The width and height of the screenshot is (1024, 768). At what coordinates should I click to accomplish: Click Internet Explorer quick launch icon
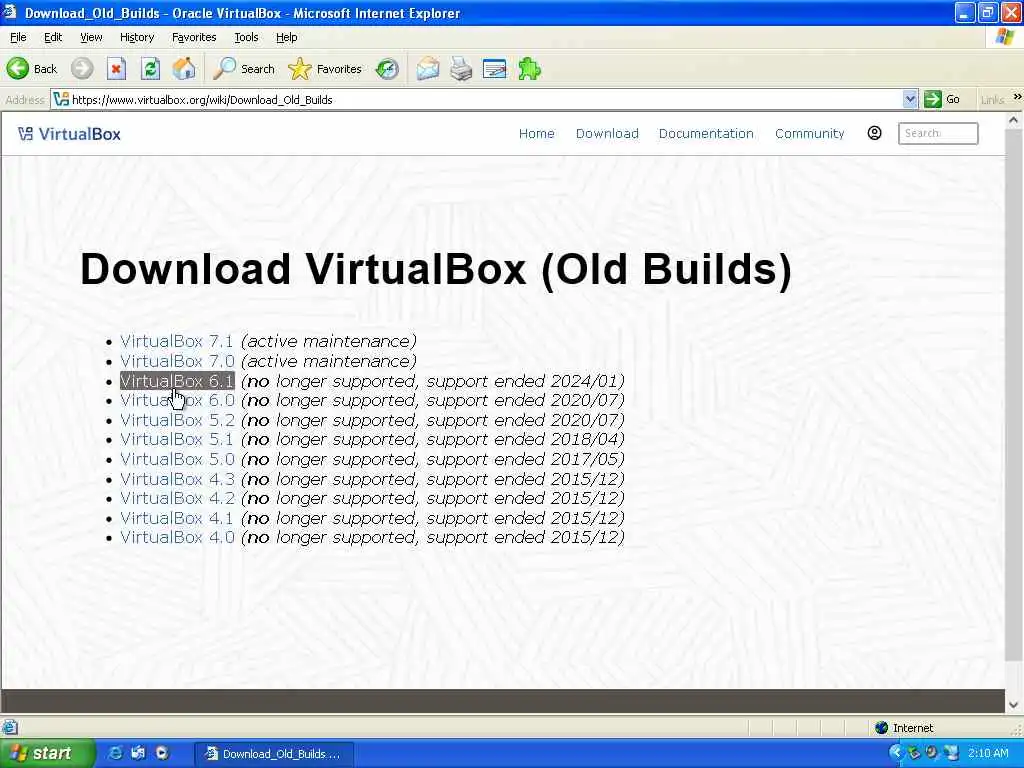click(x=115, y=753)
